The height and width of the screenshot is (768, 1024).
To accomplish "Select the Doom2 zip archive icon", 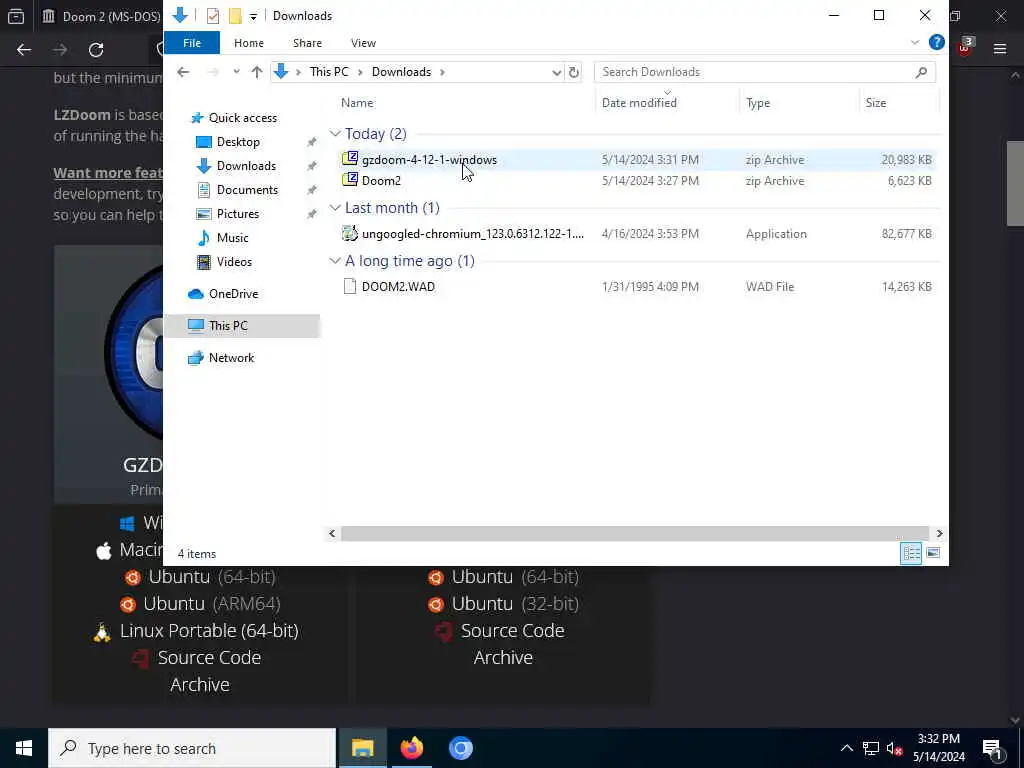I will tap(350, 180).
